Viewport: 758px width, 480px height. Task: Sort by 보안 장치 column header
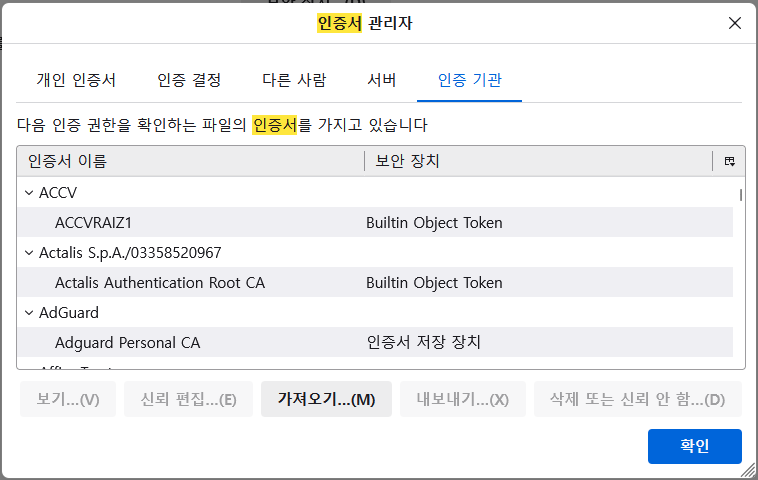tap(539, 161)
